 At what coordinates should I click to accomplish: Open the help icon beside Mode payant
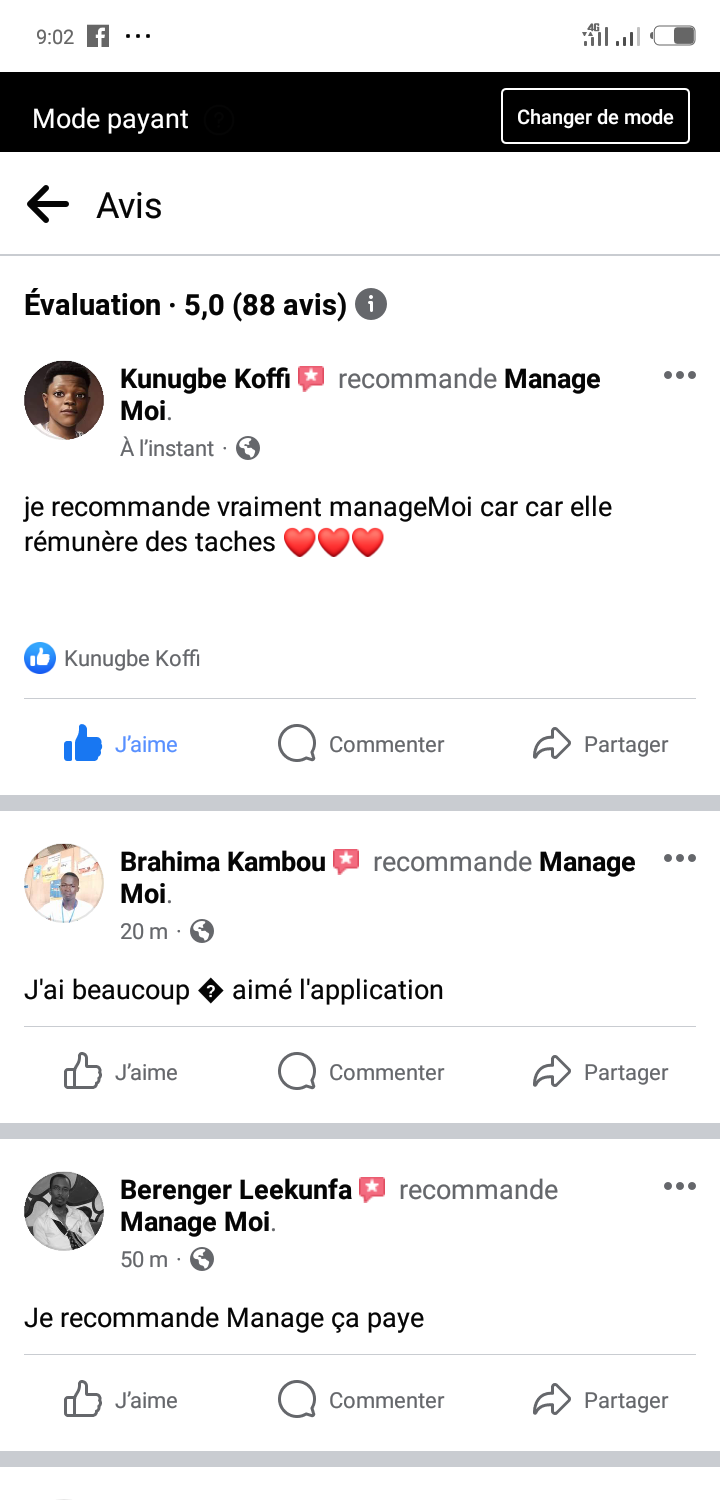[x=219, y=120]
